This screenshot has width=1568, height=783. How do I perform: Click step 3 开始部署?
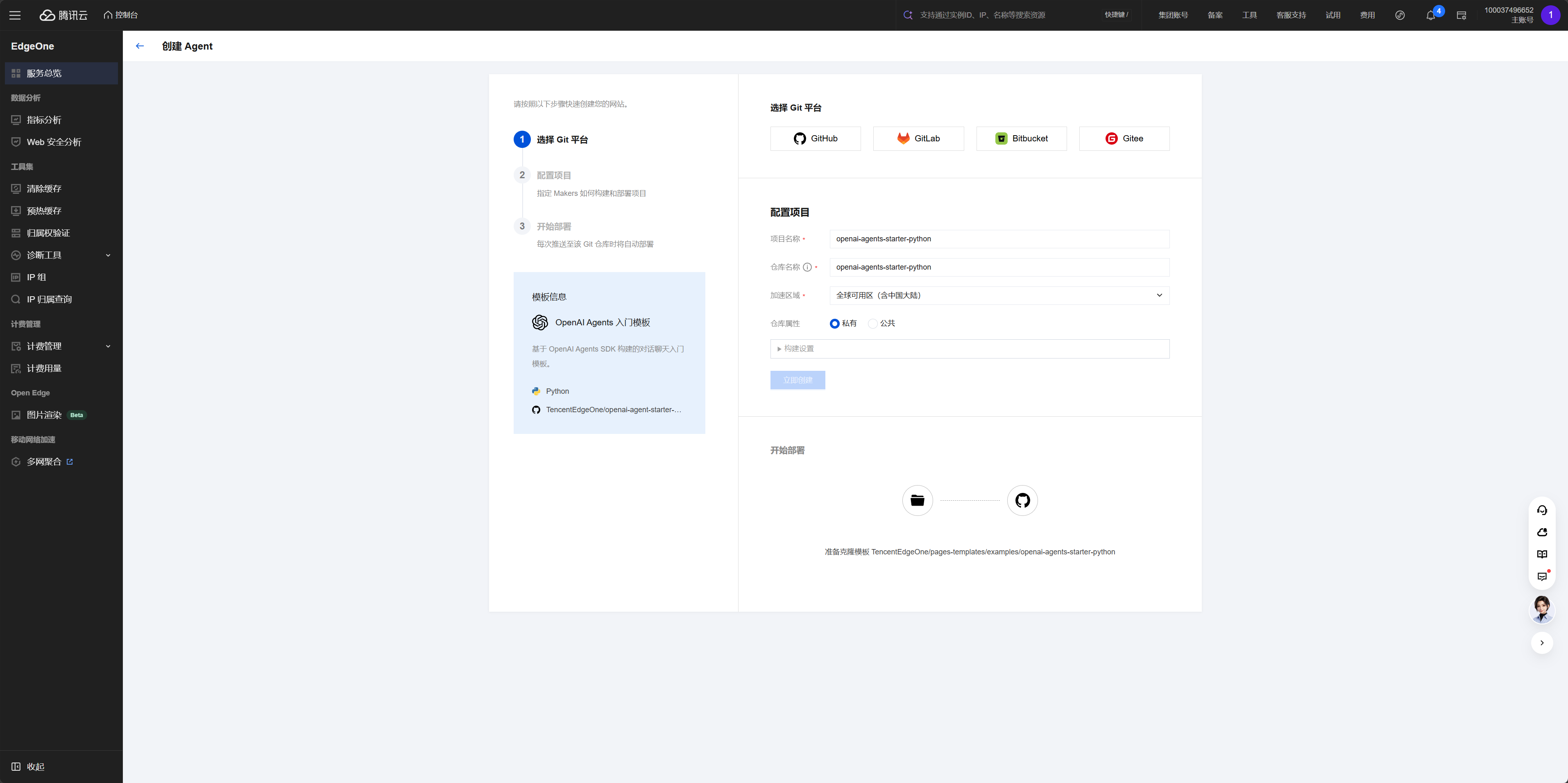point(543,227)
